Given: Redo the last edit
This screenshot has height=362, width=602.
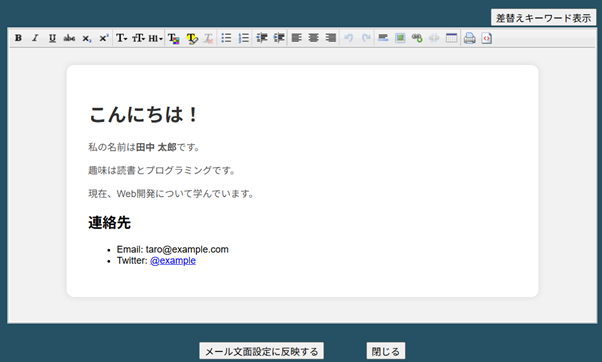Looking at the screenshot, I should (366, 38).
